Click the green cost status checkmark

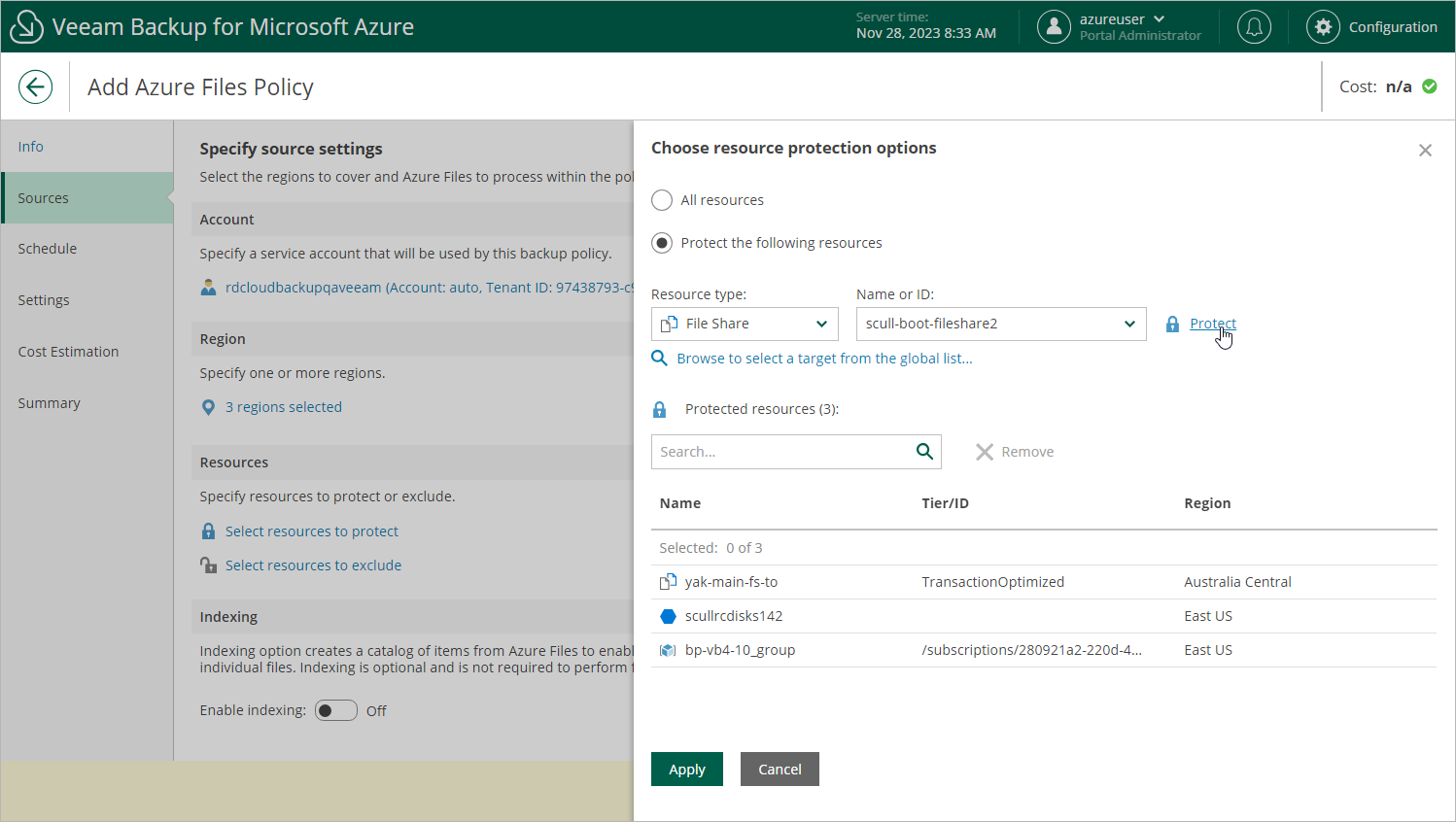tap(1430, 86)
